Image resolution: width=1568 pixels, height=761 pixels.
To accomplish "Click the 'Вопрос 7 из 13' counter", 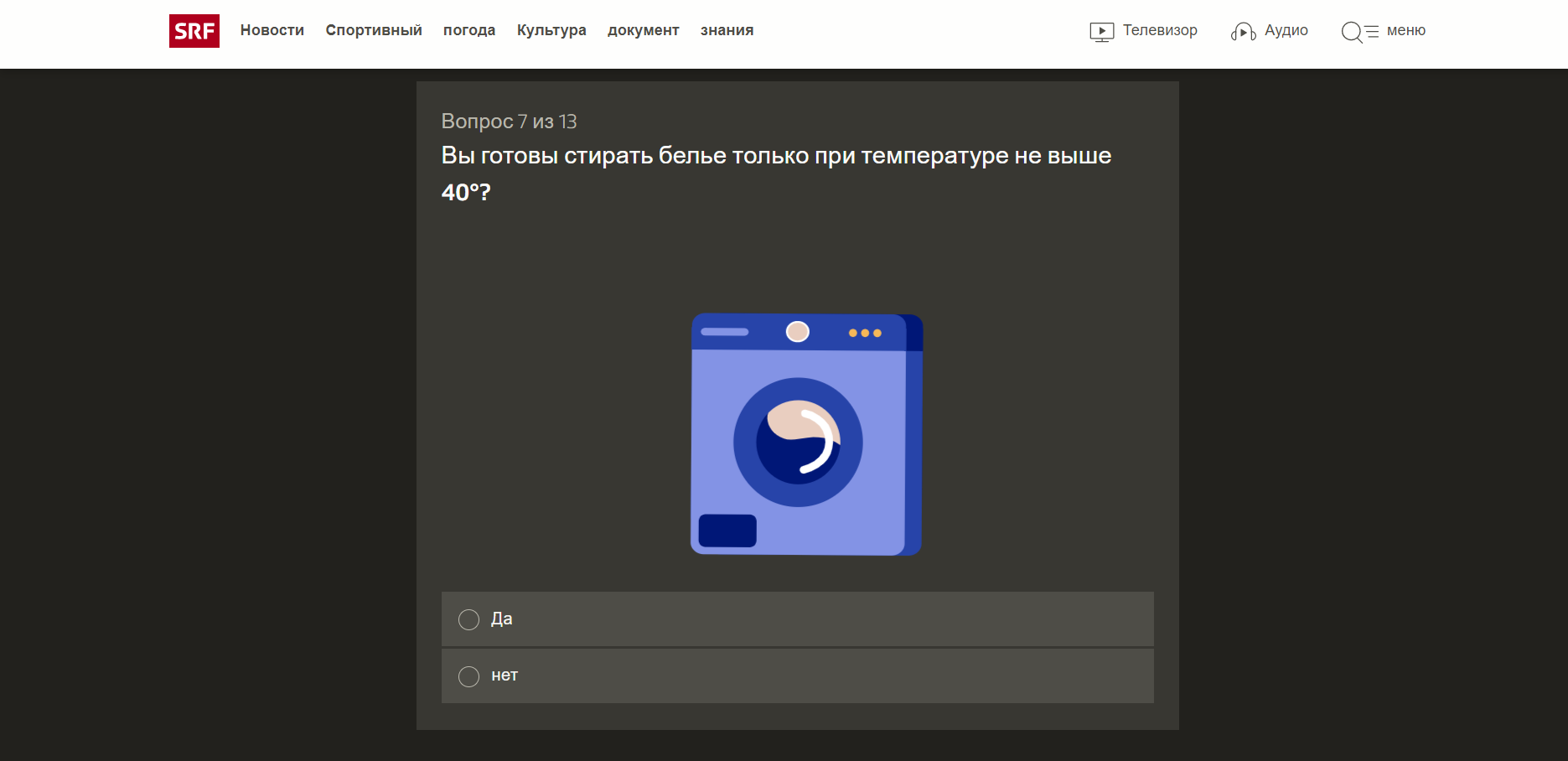I will (509, 122).
